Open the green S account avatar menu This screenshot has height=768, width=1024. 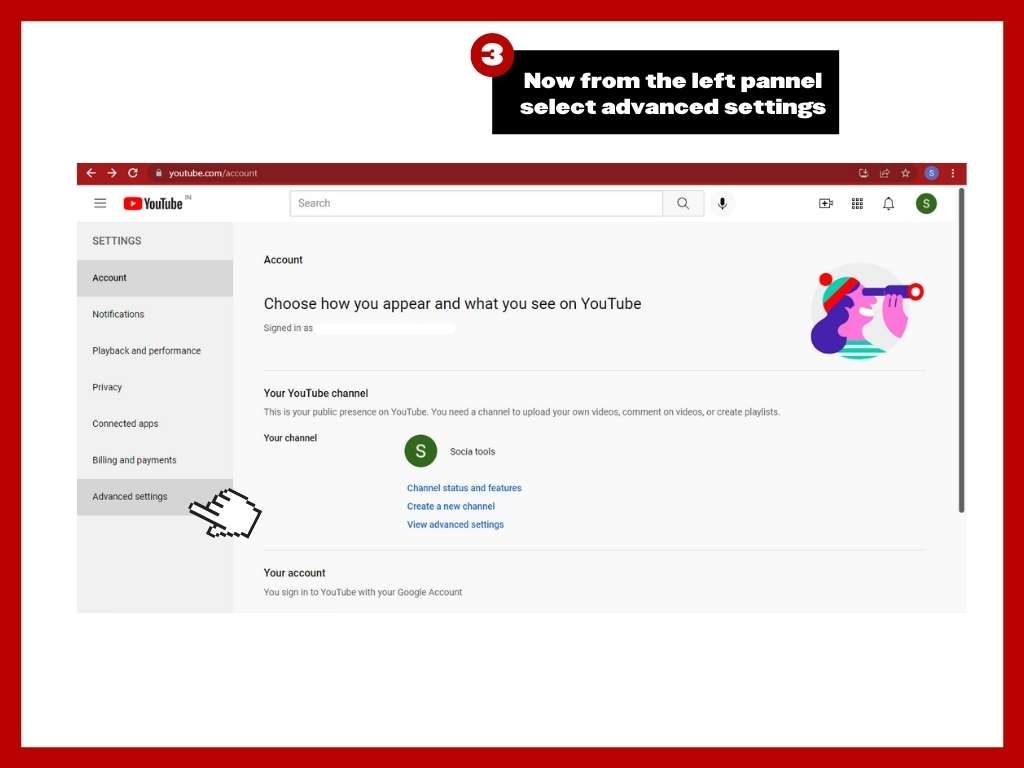click(x=926, y=204)
